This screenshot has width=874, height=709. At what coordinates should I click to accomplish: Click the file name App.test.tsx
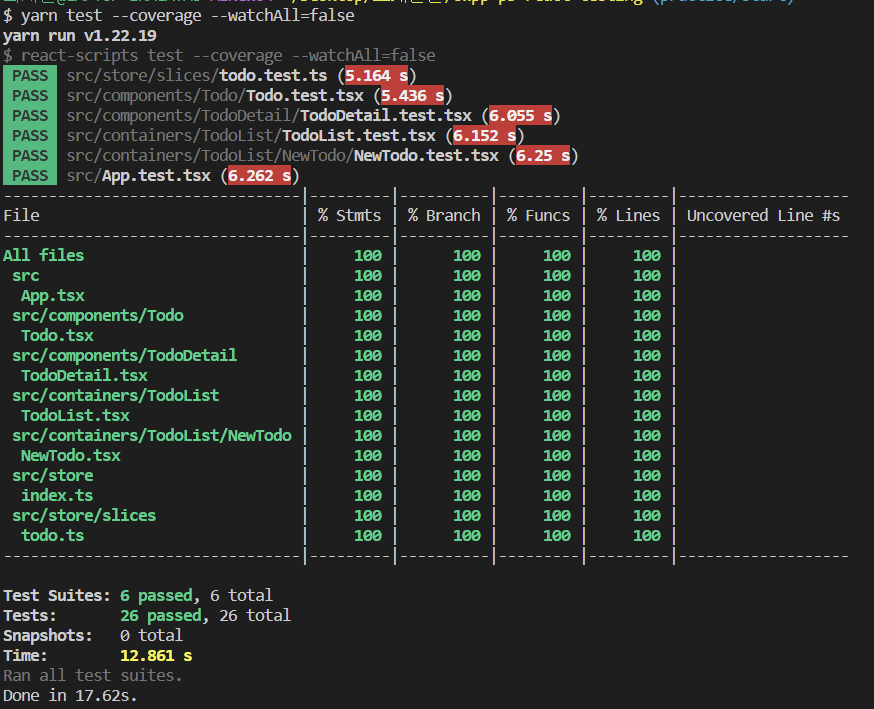[156, 176]
